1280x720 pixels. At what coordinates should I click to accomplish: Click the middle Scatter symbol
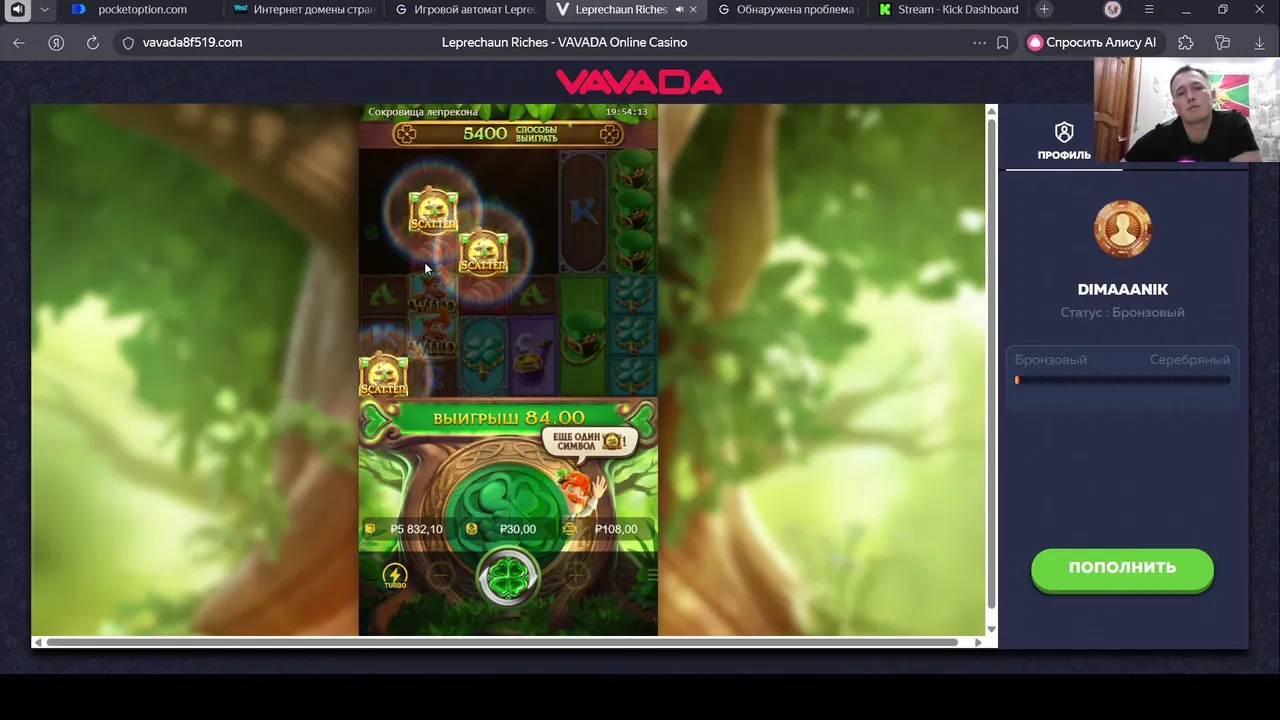pos(483,252)
